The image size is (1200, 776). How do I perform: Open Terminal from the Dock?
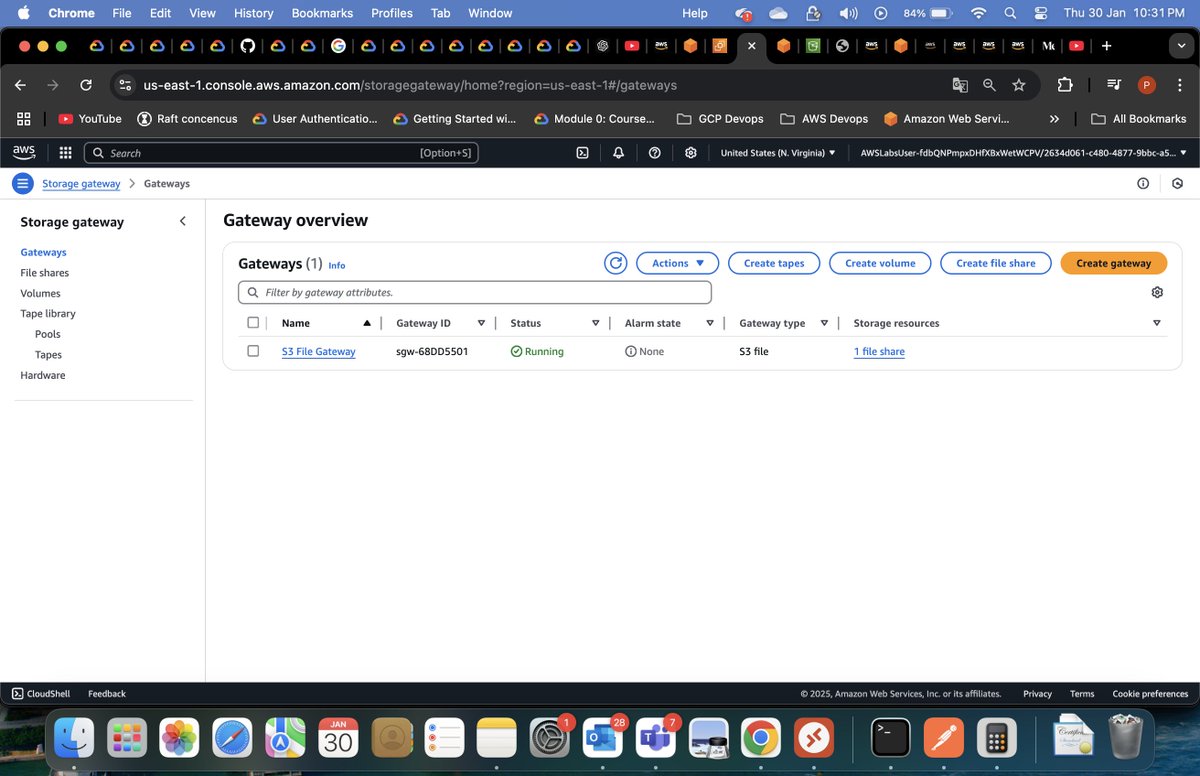[890, 738]
